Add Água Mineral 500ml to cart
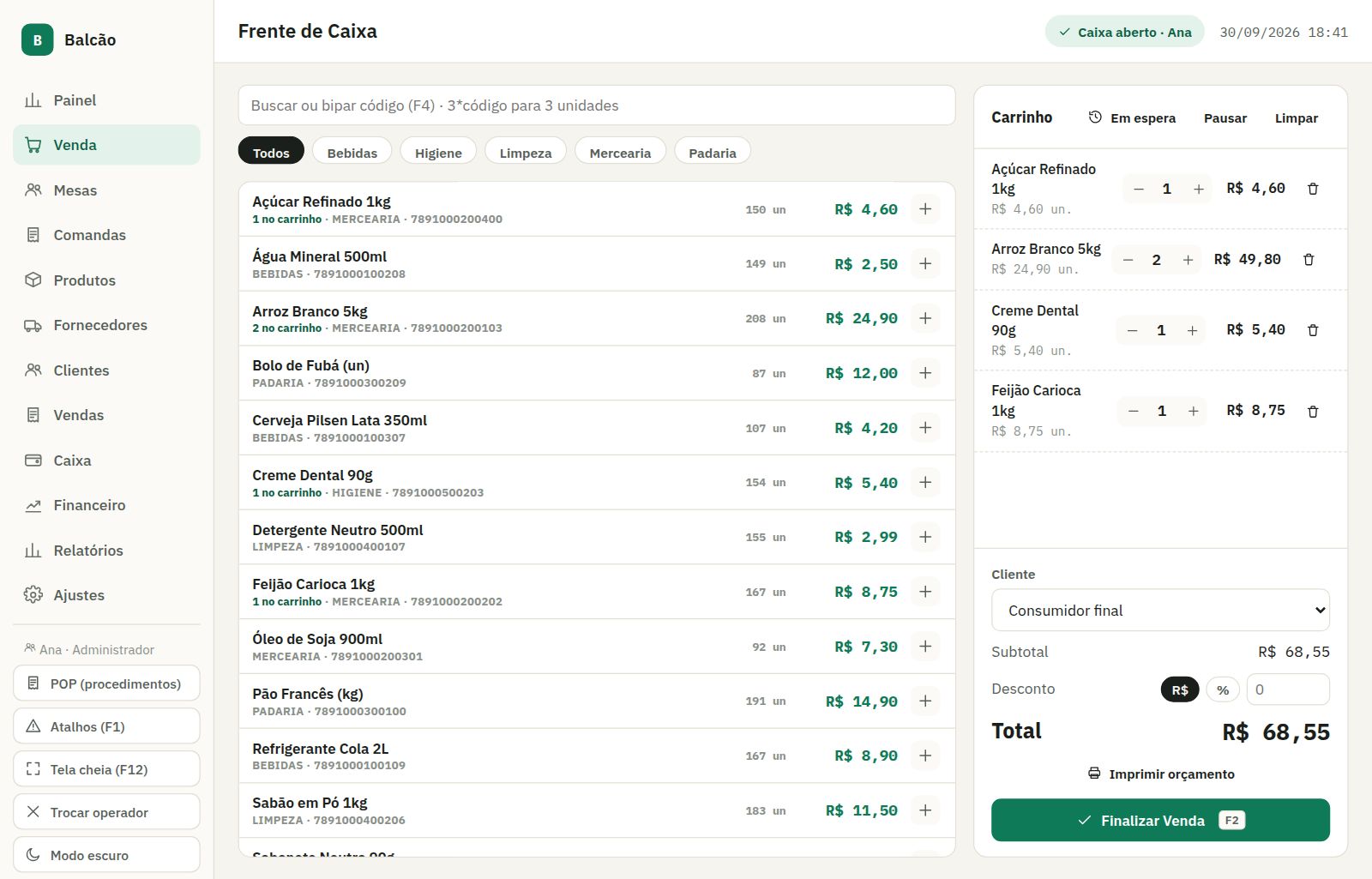The image size is (1372, 879). [x=925, y=263]
